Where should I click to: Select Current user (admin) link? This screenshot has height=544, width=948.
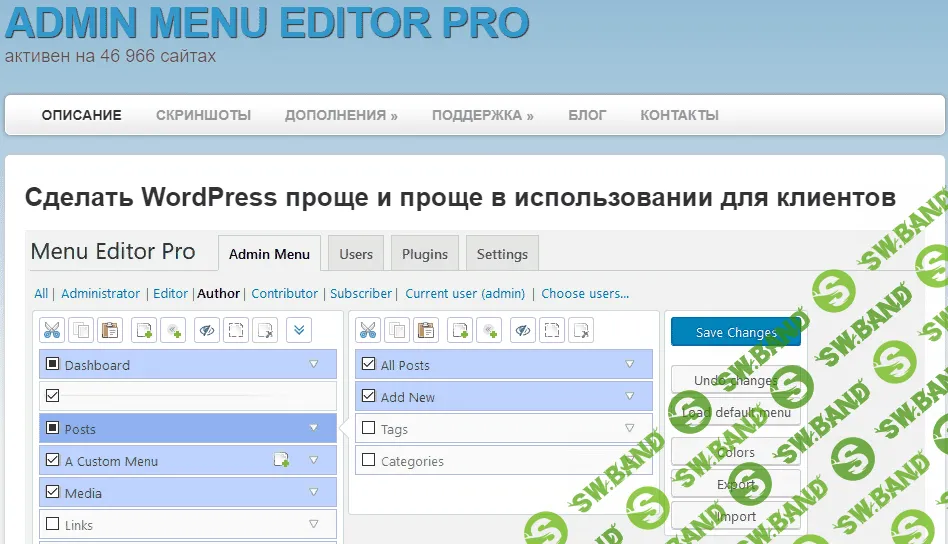(465, 293)
